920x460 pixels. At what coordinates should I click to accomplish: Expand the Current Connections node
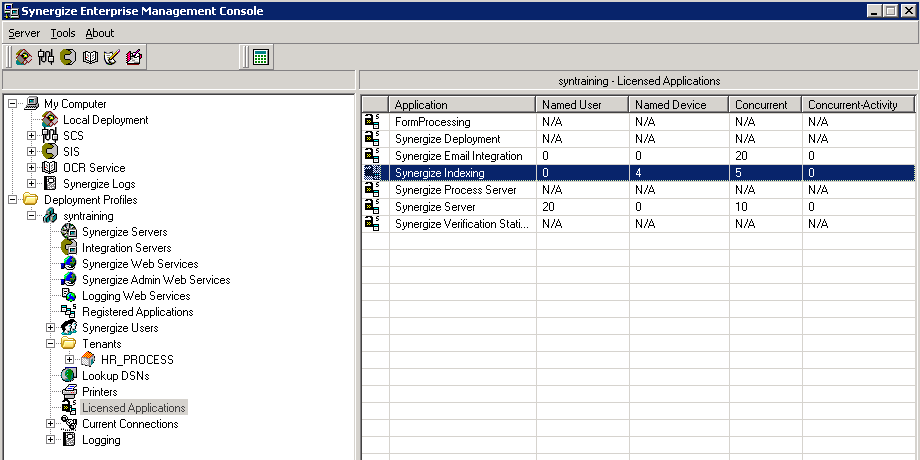[x=50, y=423]
